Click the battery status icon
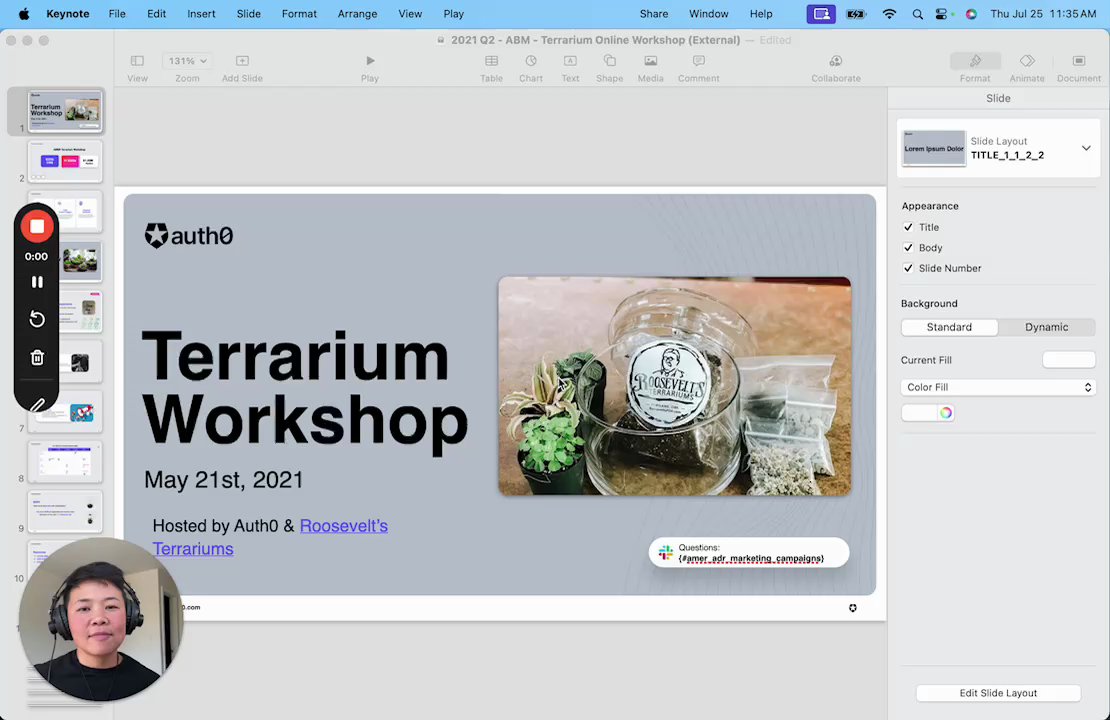The height and width of the screenshot is (720, 1110). [857, 14]
